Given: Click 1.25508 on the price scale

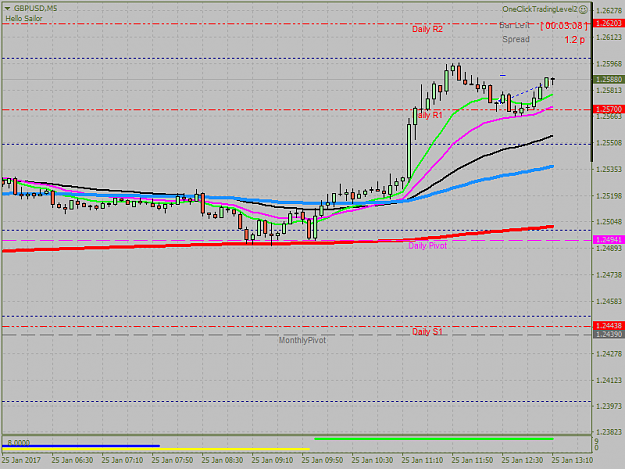Looking at the screenshot, I should click(x=609, y=143).
